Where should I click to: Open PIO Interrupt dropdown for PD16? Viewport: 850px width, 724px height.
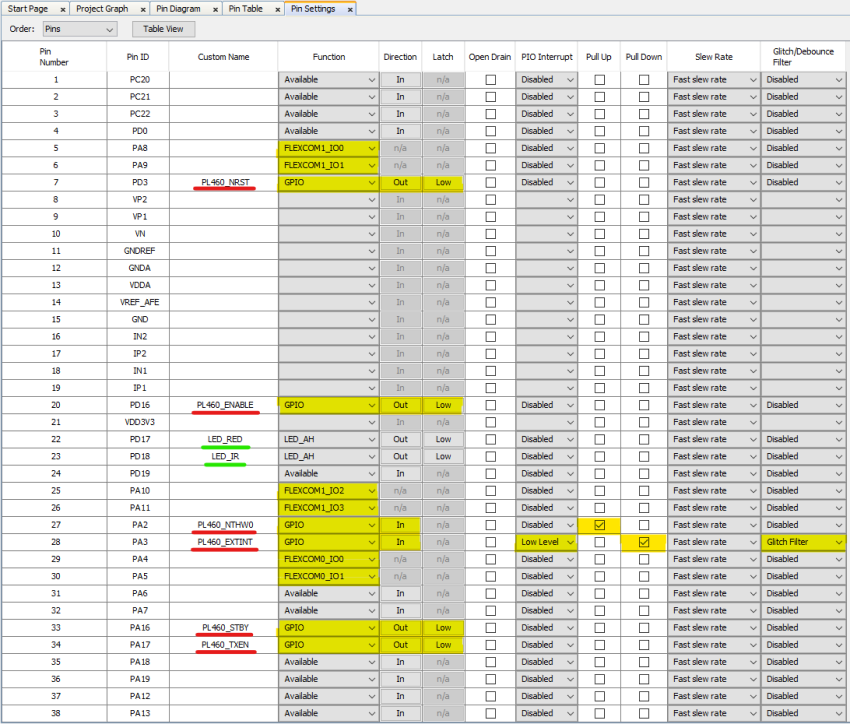pyautogui.click(x=546, y=405)
